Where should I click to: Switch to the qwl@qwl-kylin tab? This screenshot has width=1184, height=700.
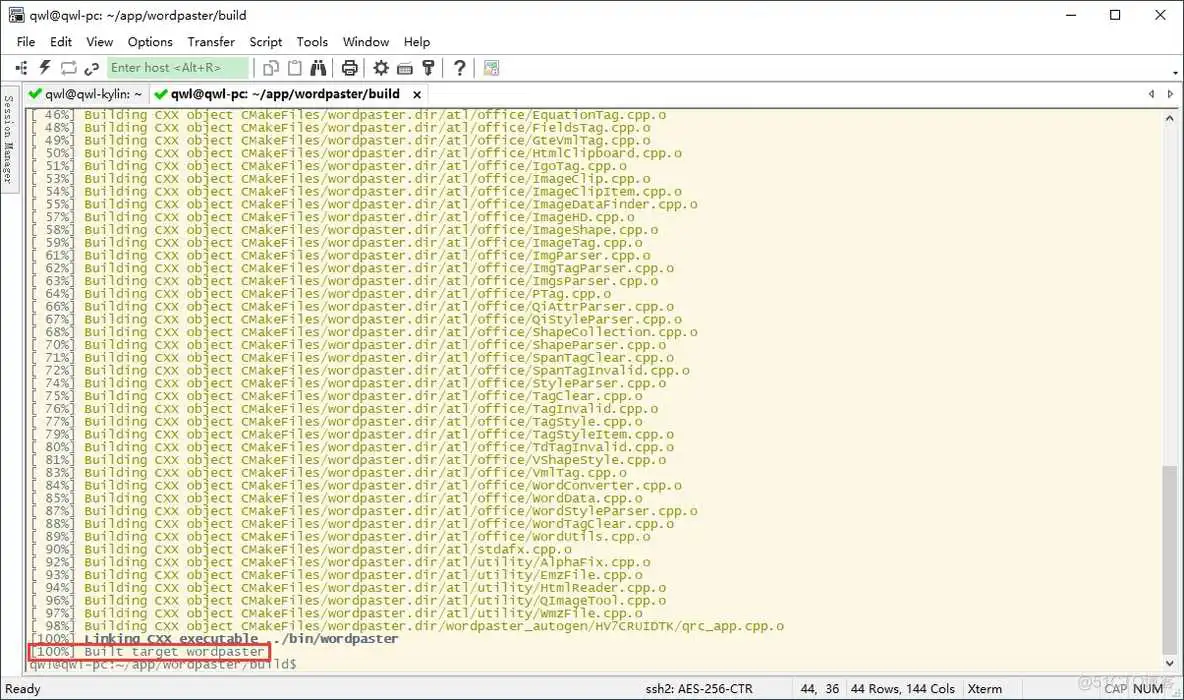86,94
